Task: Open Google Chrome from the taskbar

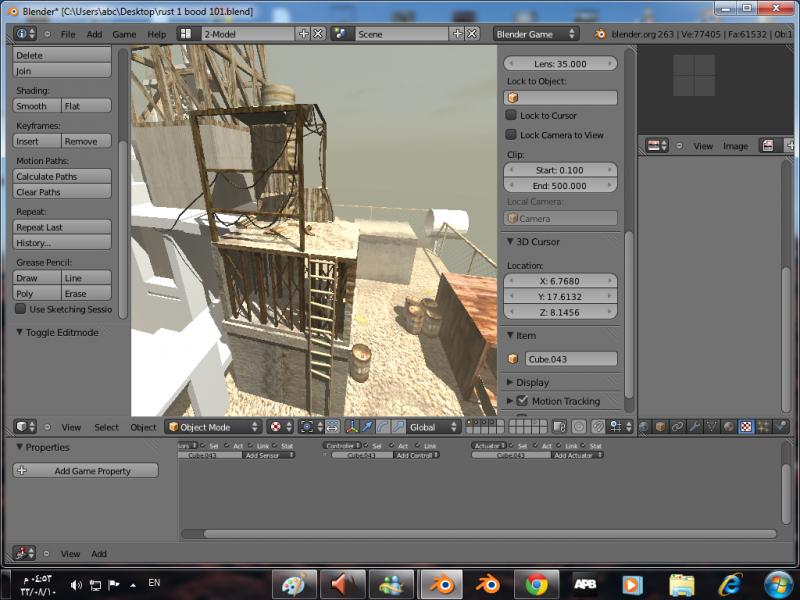Action: [536, 583]
